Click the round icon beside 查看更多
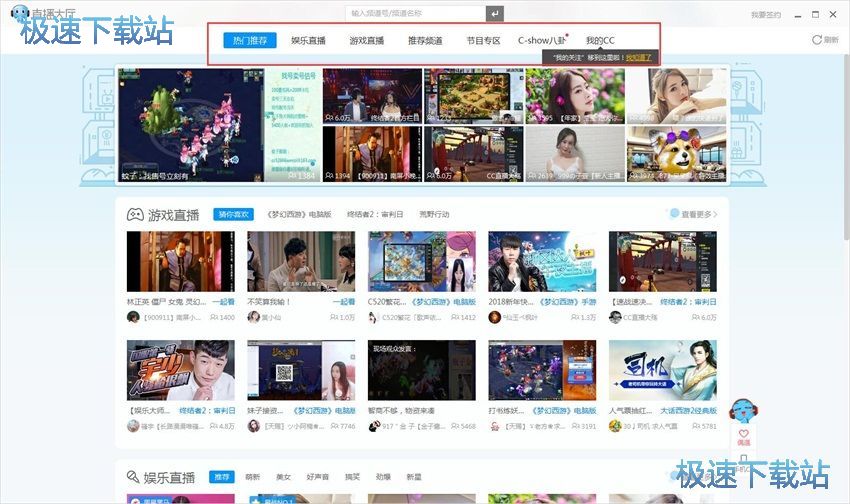This screenshot has height=504, width=850. click(x=674, y=214)
